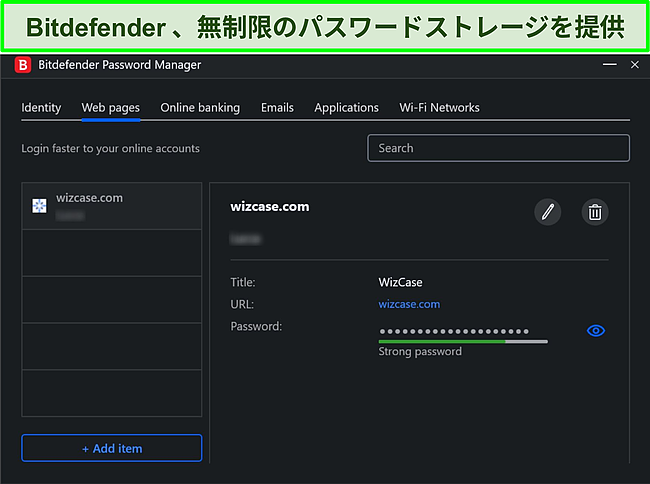The image size is (650, 484).
Task: Click the 'Login faster to your online accounts' text
Action: pyautogui.click(x=110, y=148)
